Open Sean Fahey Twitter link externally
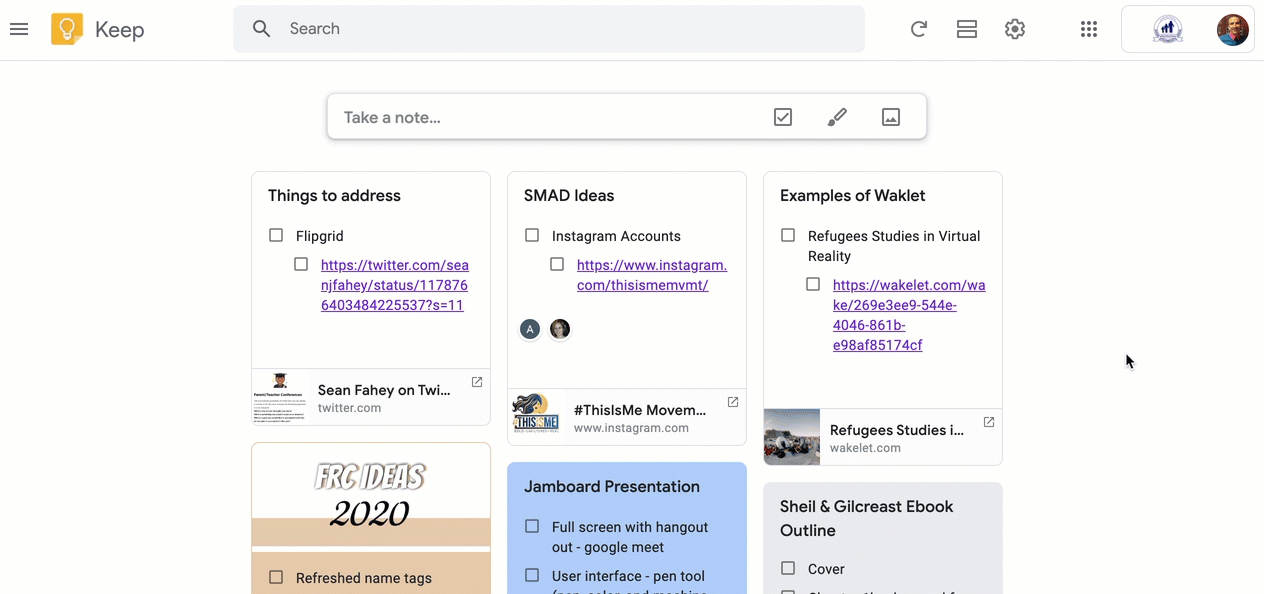This screenshot has width=1264, height=594. (477, 382)
